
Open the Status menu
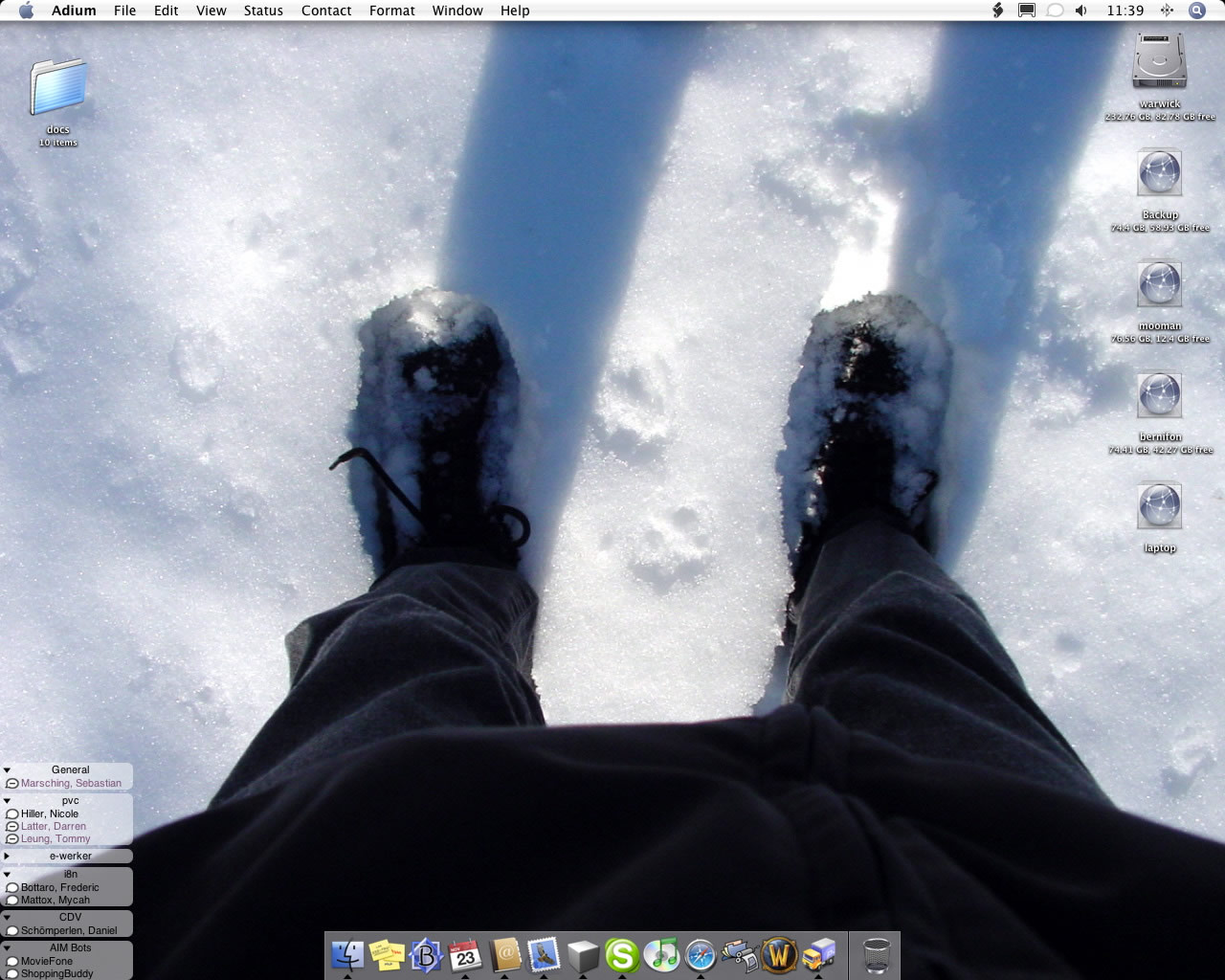tap(263, 11)
